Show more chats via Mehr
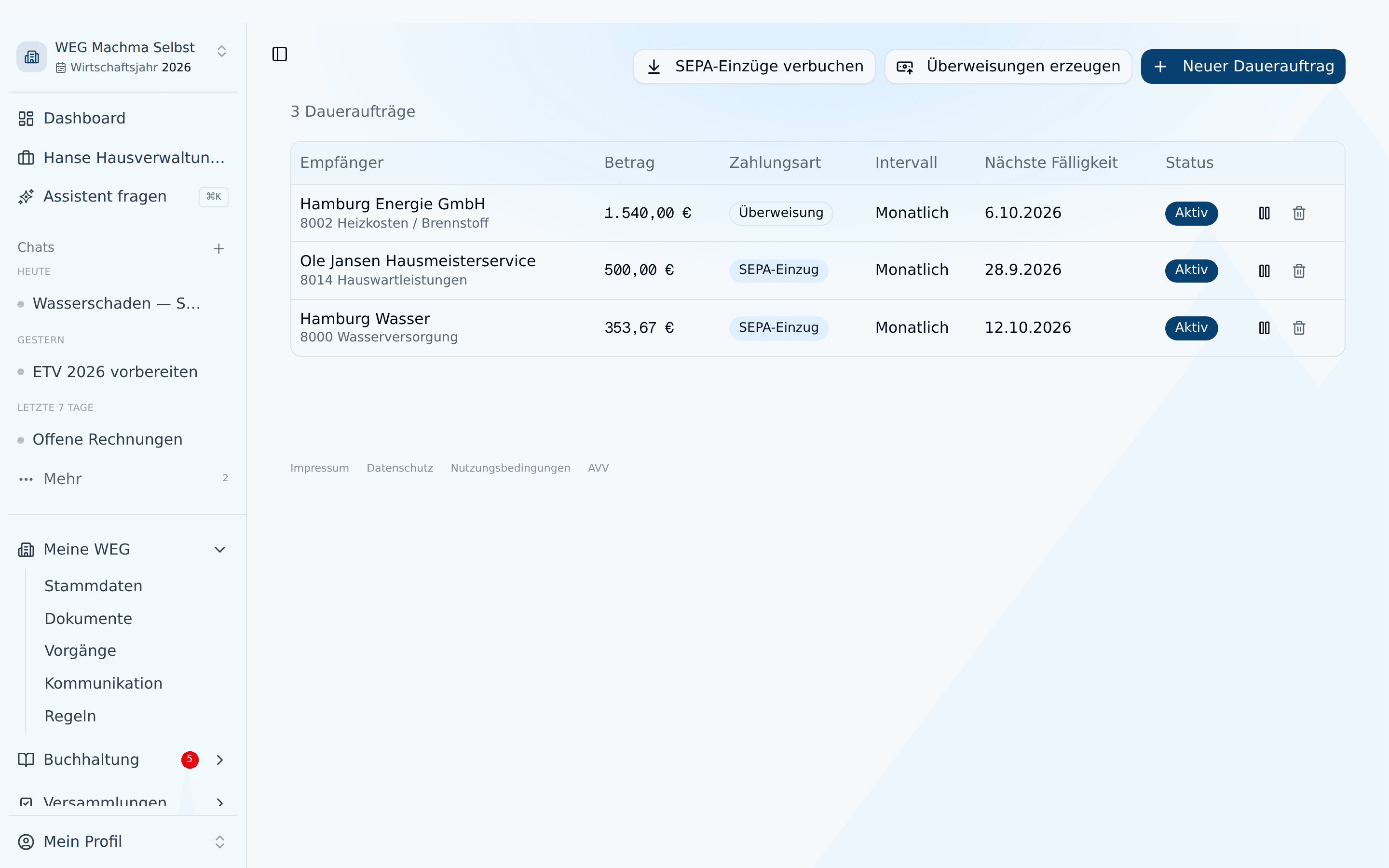The height and width of the screenshot is (868, 1389). click(123, 479)
